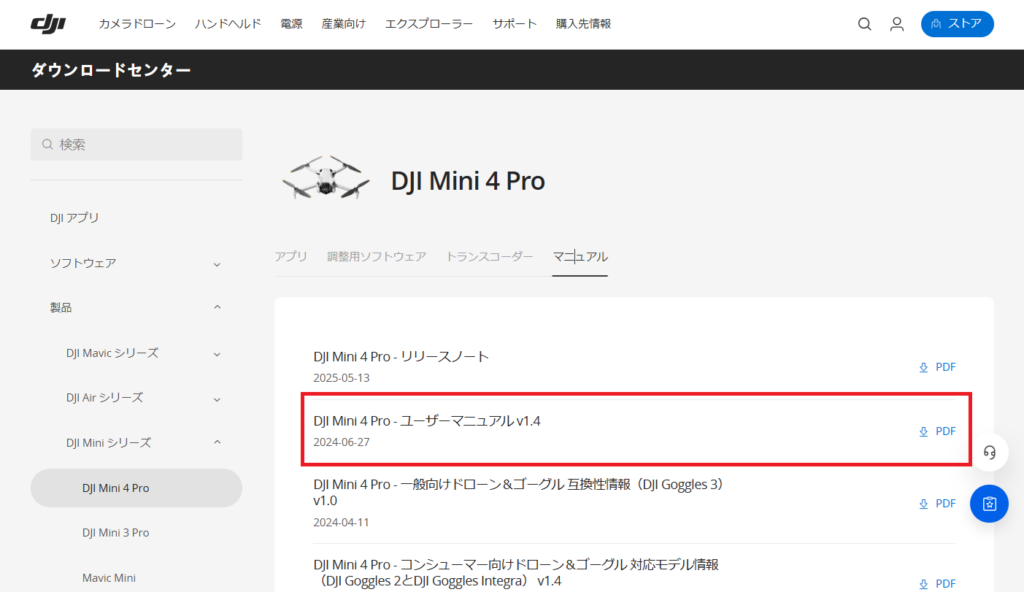This screenshot has width=1024, height=592.
Task: Click the ユーザーマニュアル v1.4 document title
Action: tap(427, 421)
